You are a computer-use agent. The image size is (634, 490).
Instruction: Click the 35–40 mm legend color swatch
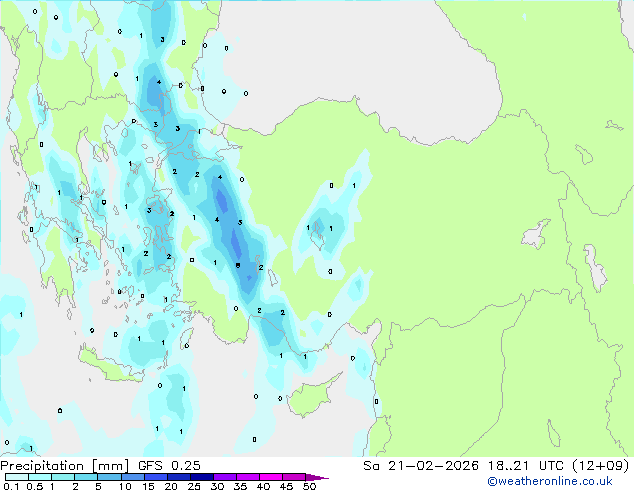click(x=247, y=477)
